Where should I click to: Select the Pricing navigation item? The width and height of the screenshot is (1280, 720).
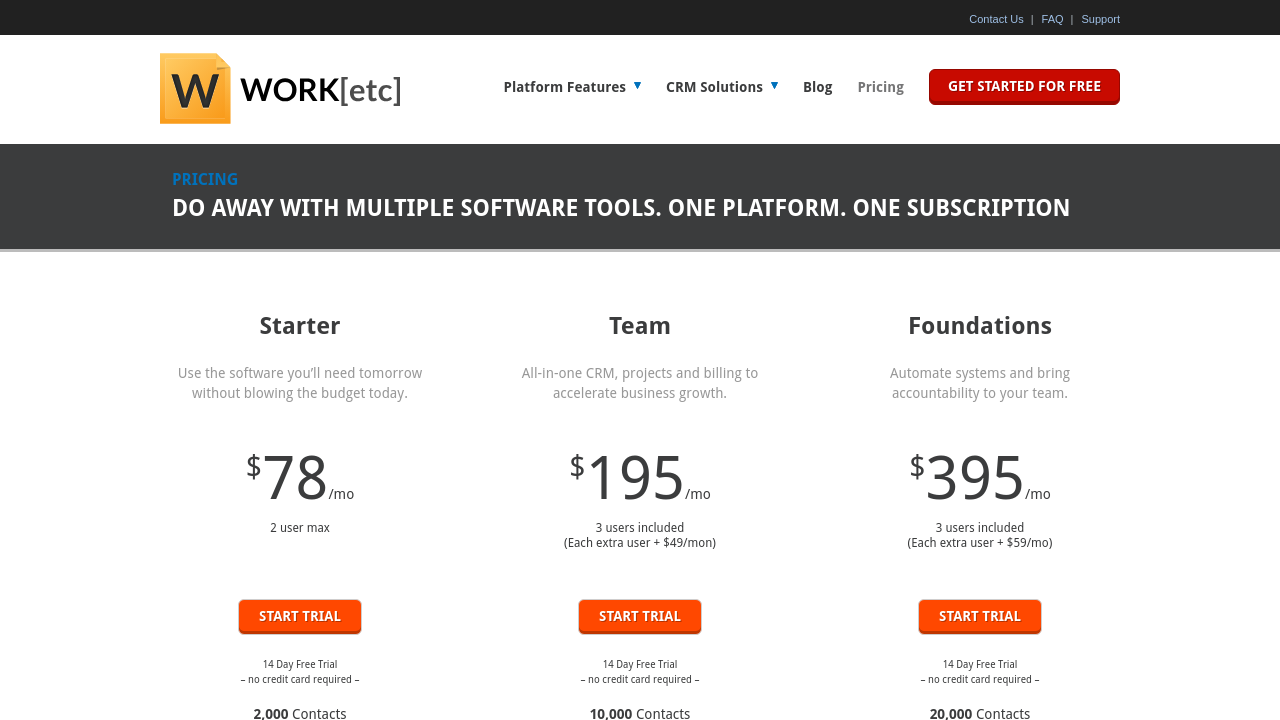(x=880, y=87)
